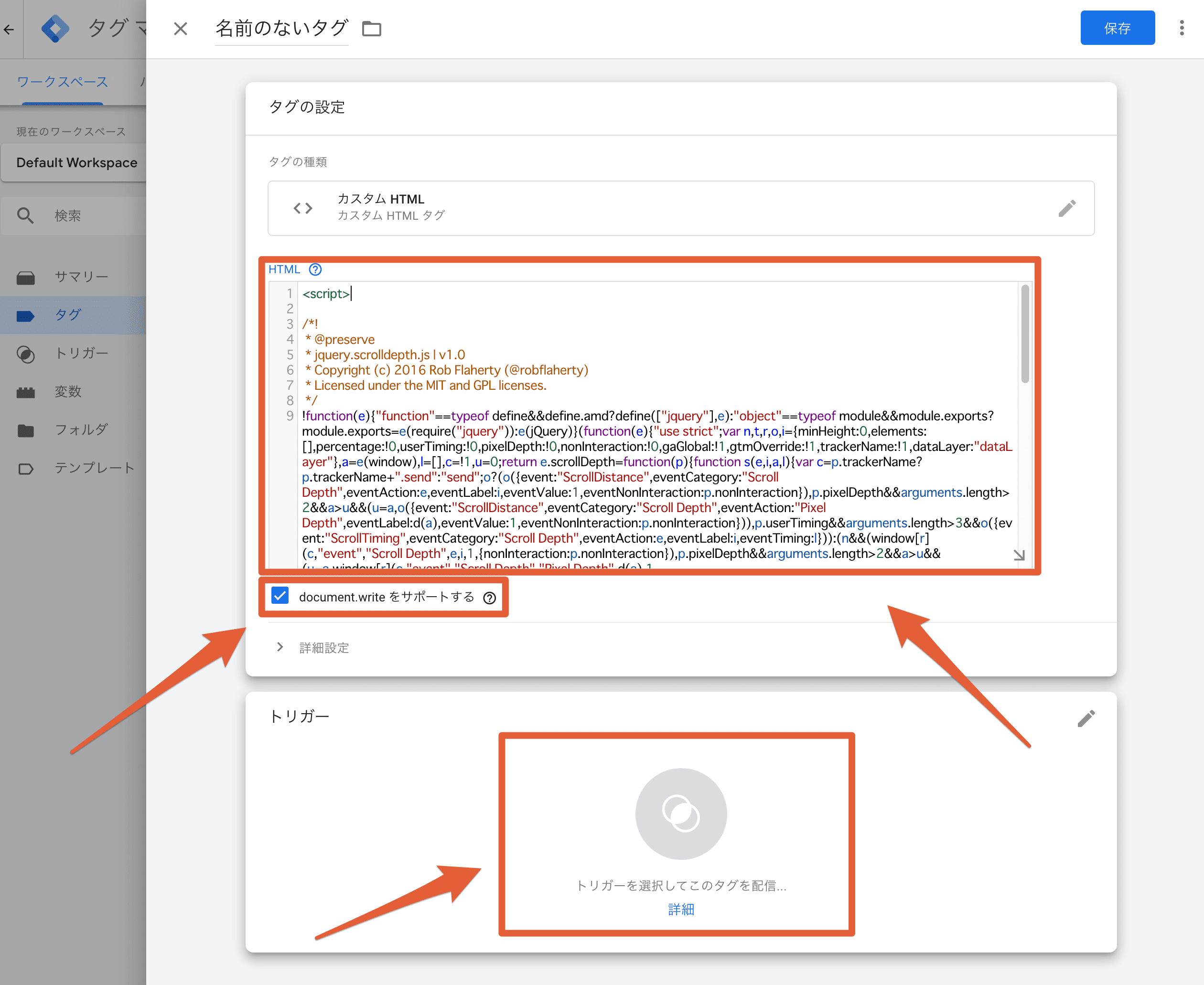Open トリガー in the sidebar
Viewport: 1204px width, 985px height.
[81, 353]
